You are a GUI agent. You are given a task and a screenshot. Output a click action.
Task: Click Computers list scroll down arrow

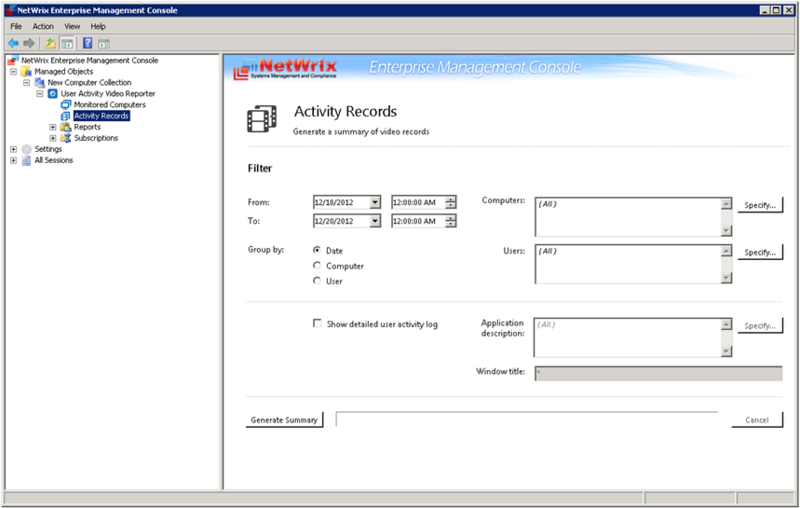tap(727, 231)
